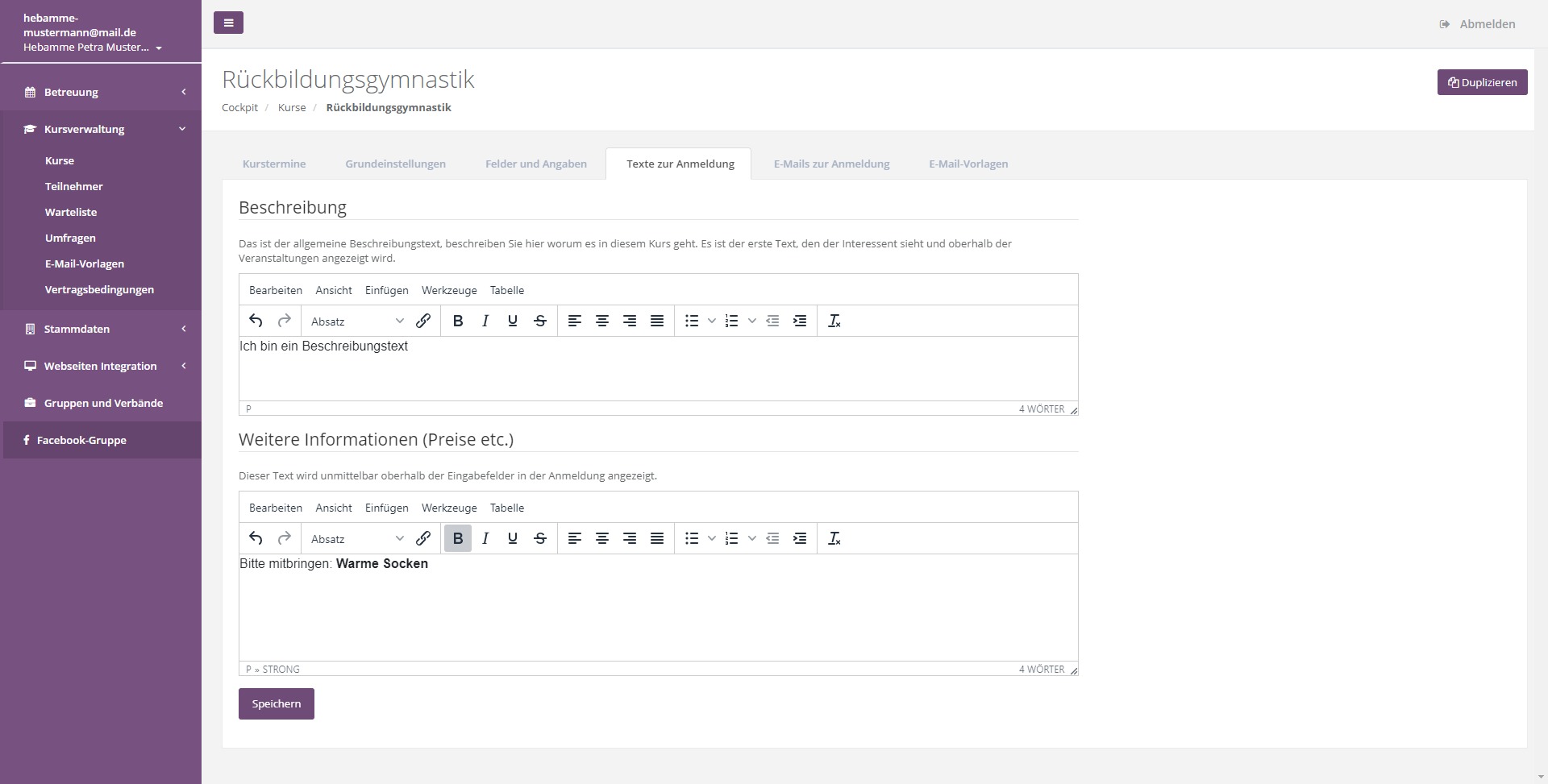Center align text in Beschreibung editor

(x=602, y=321)
